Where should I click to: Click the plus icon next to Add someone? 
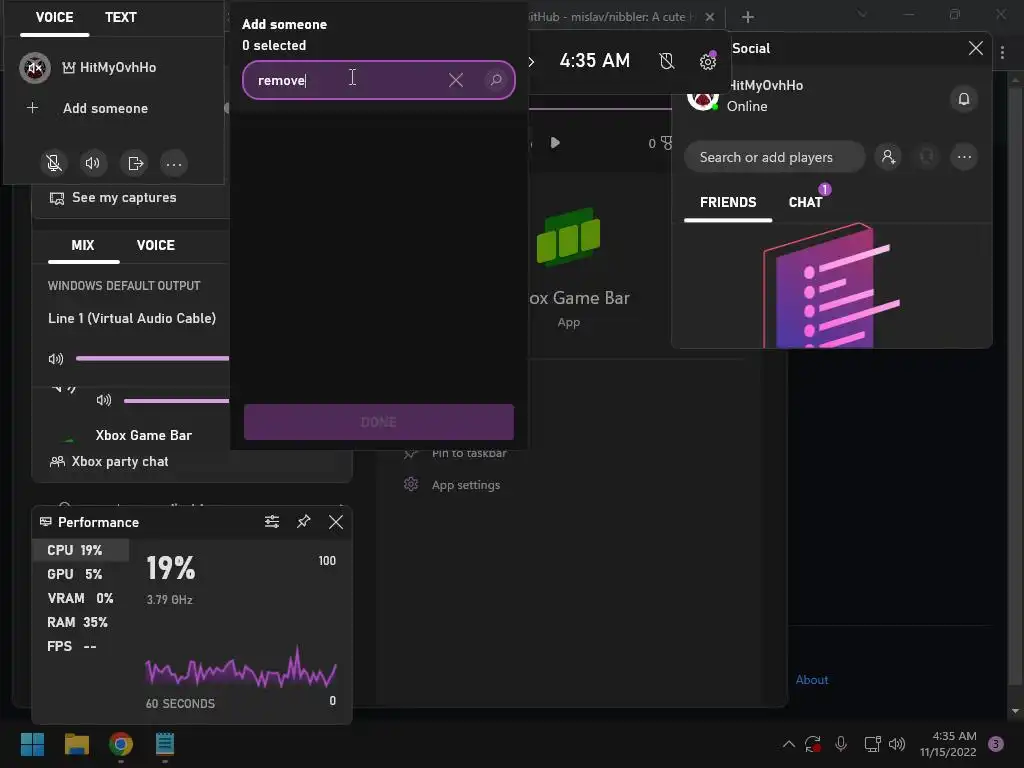point(32,108)
